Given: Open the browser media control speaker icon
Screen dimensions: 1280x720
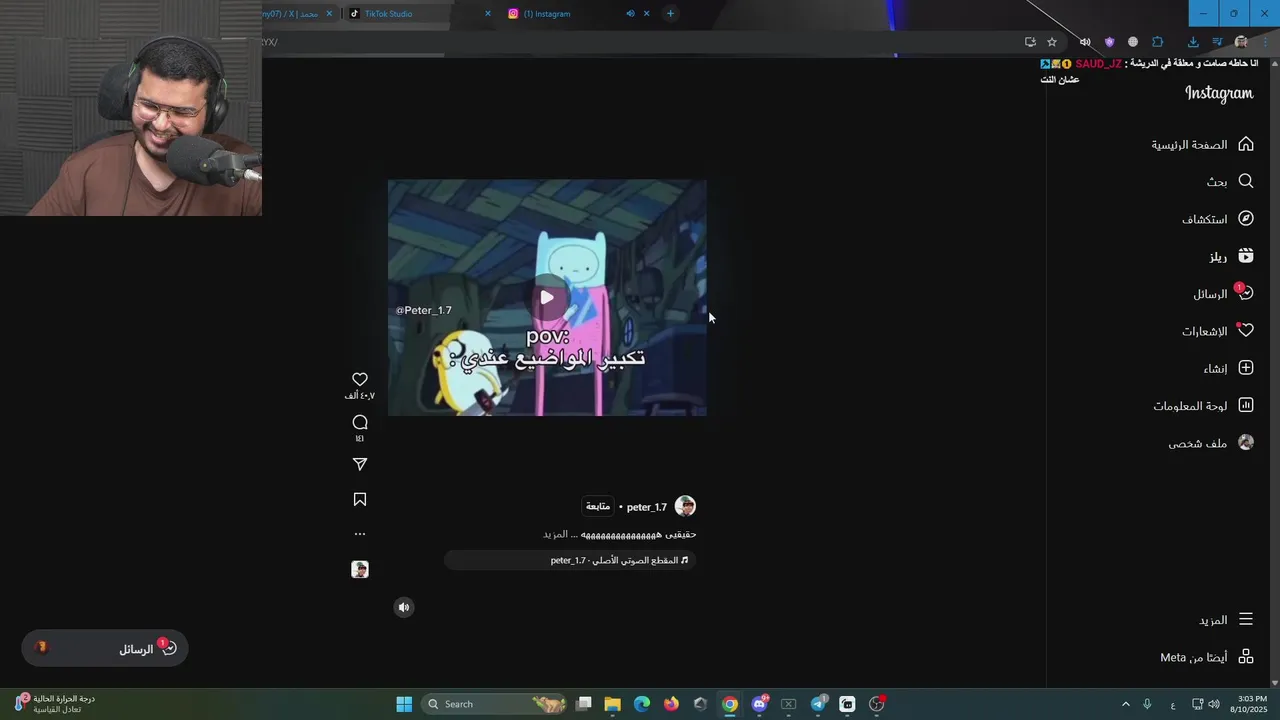Looking at the screenshot, I should 1085,42.
